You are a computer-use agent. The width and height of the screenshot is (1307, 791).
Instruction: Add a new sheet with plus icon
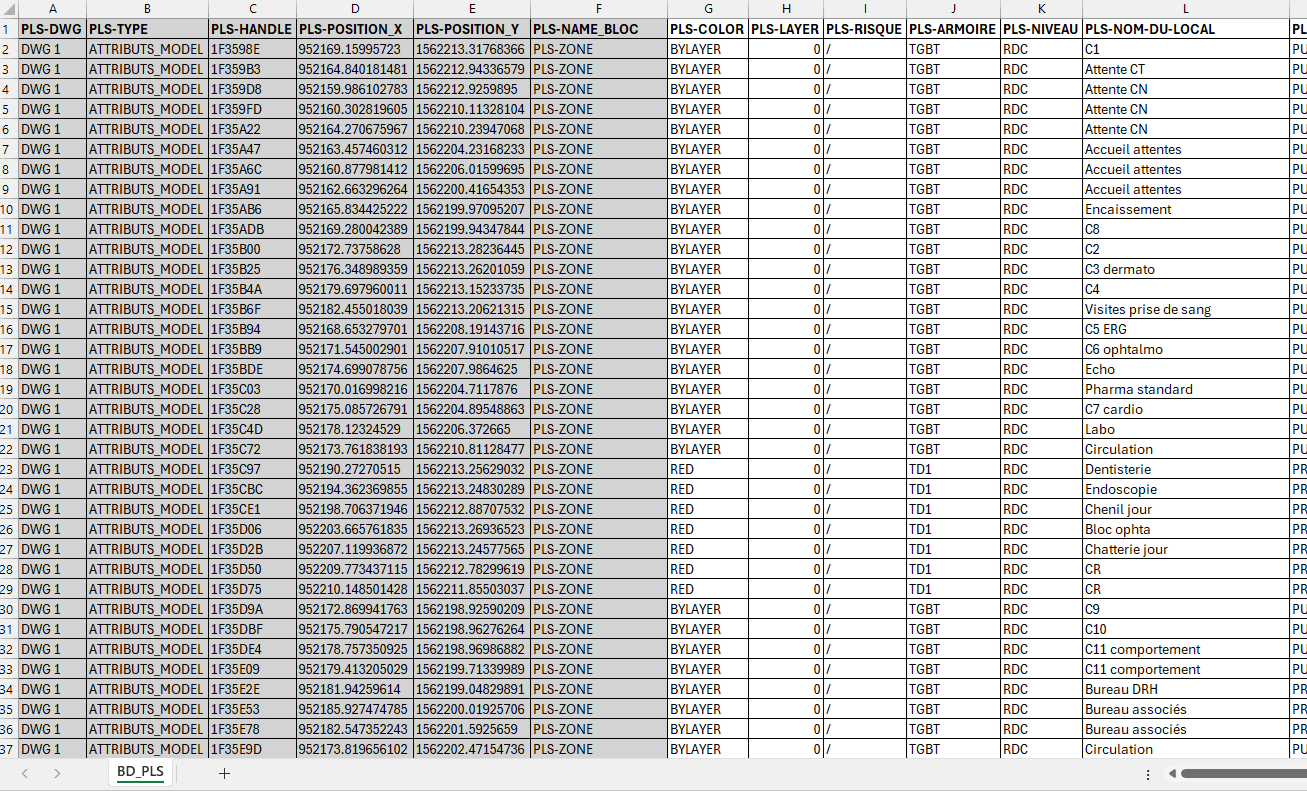[224, 773]
